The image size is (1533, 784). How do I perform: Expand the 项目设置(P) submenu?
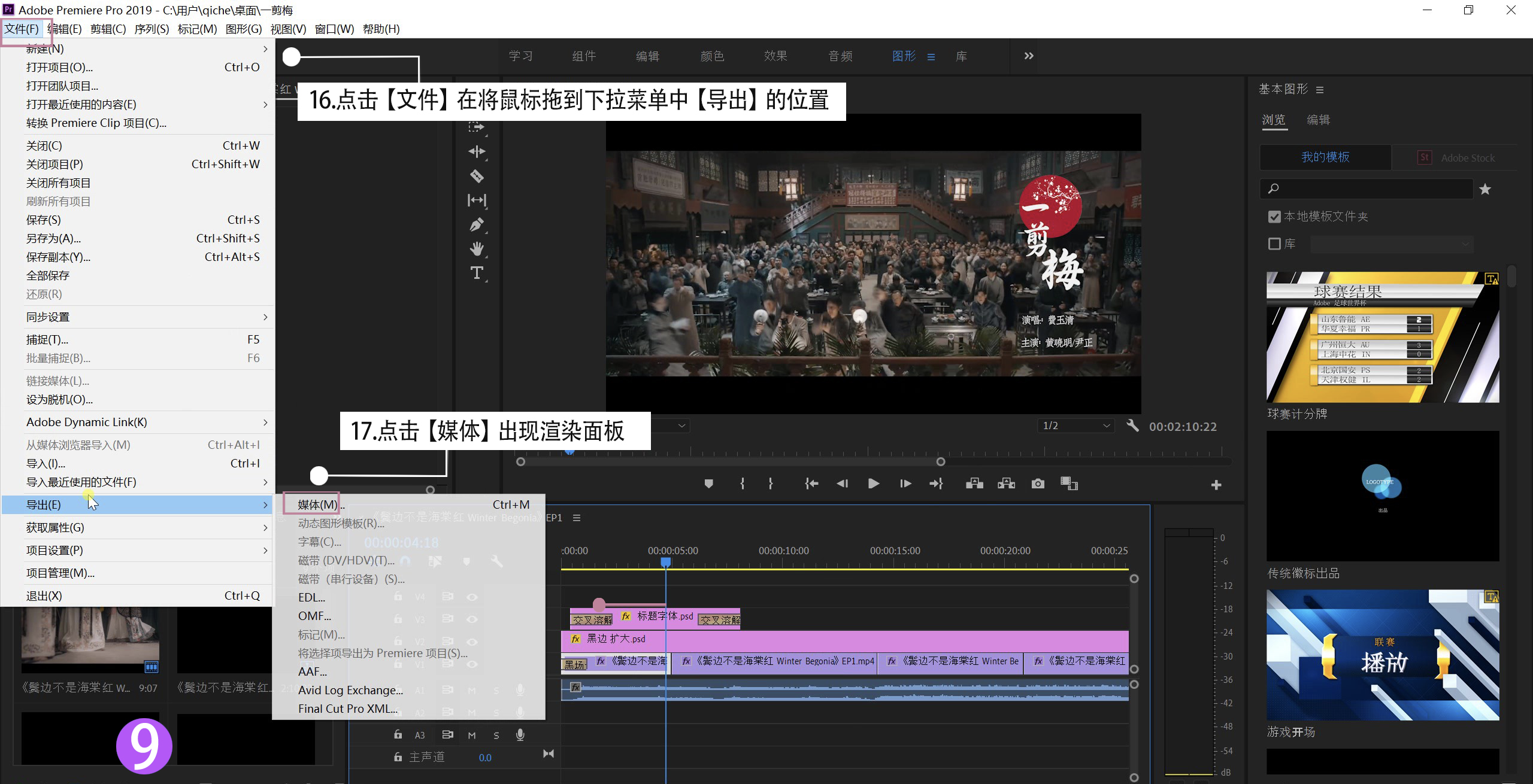[137, 551]
